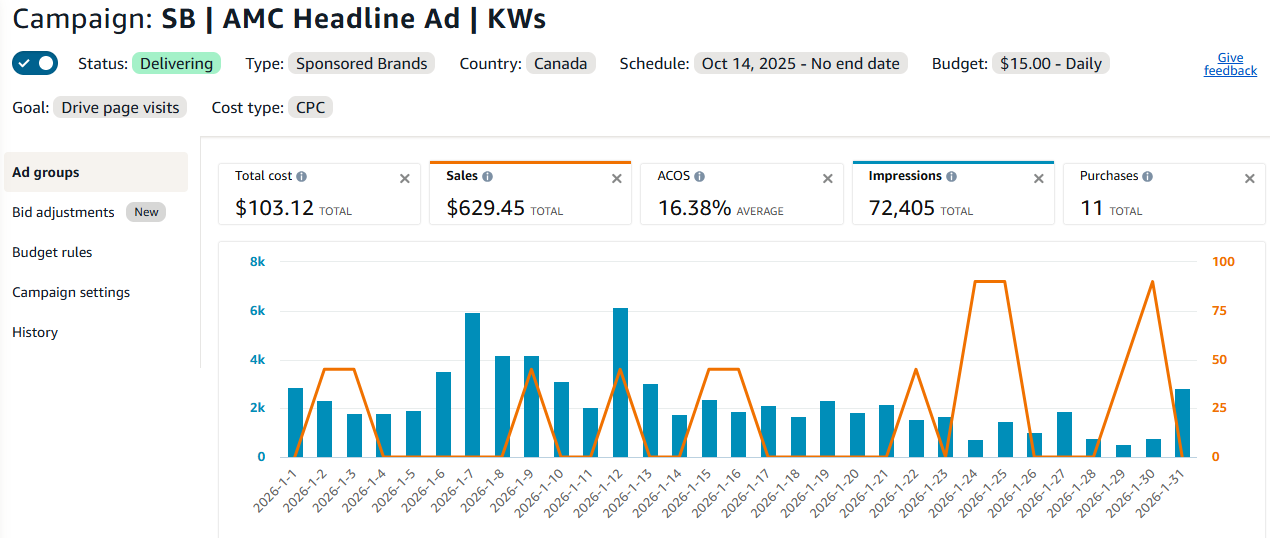Screen dimensions: 1270x538
Task: Remove the Impressions metric card
Action: (1038, 179)
